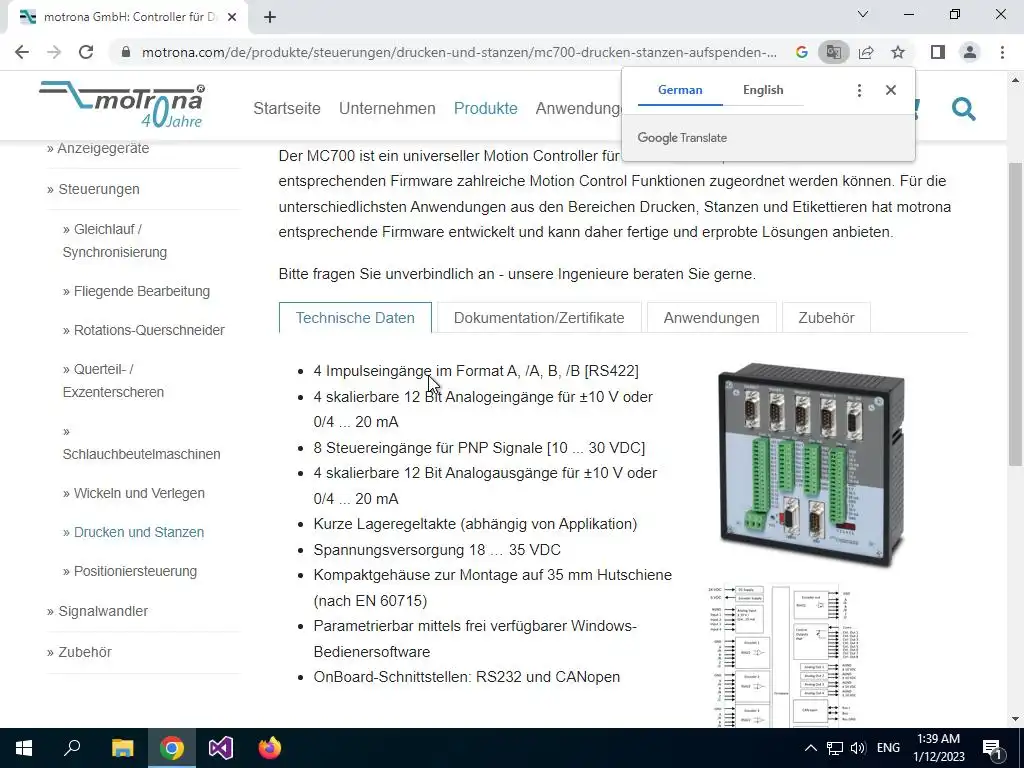
Task: Go back to previous page
Action: [22, 52]
